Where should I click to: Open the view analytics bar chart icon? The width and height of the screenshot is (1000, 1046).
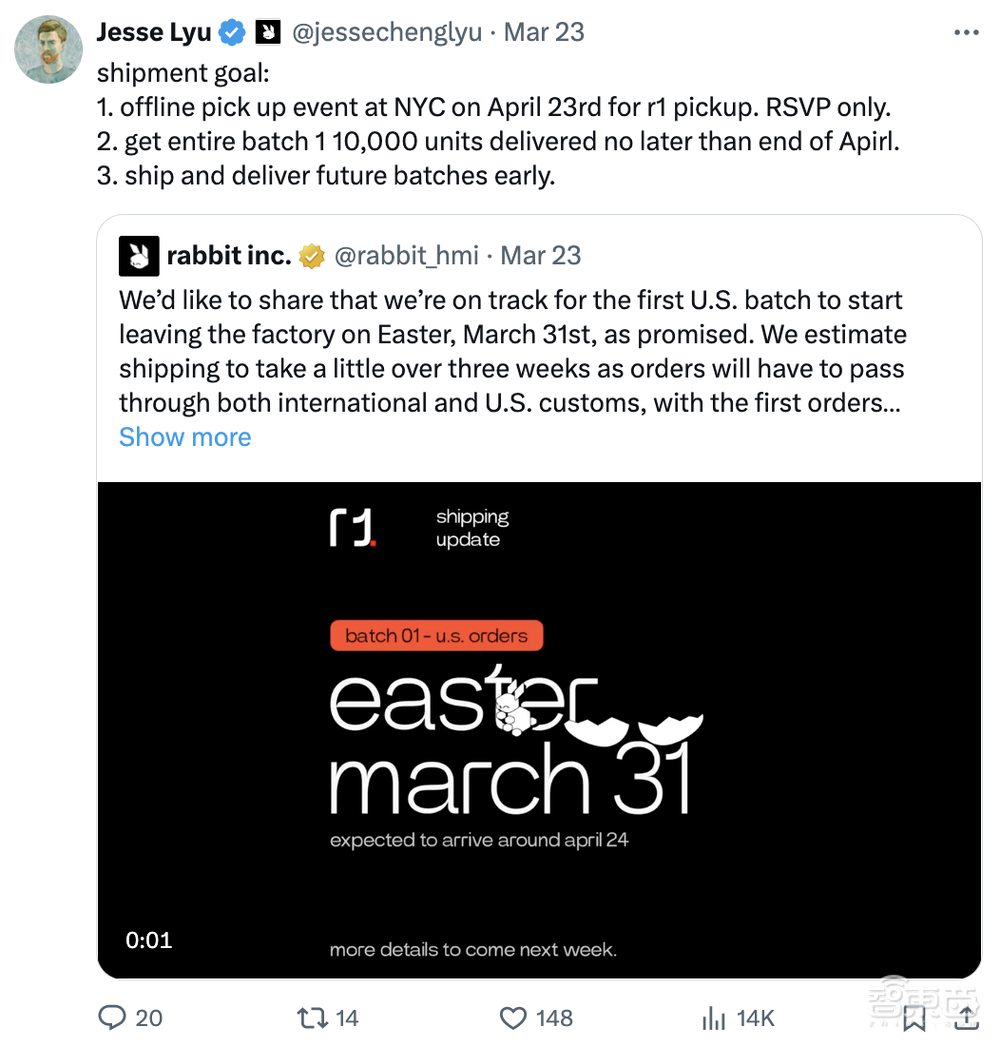coord(714,1018)
